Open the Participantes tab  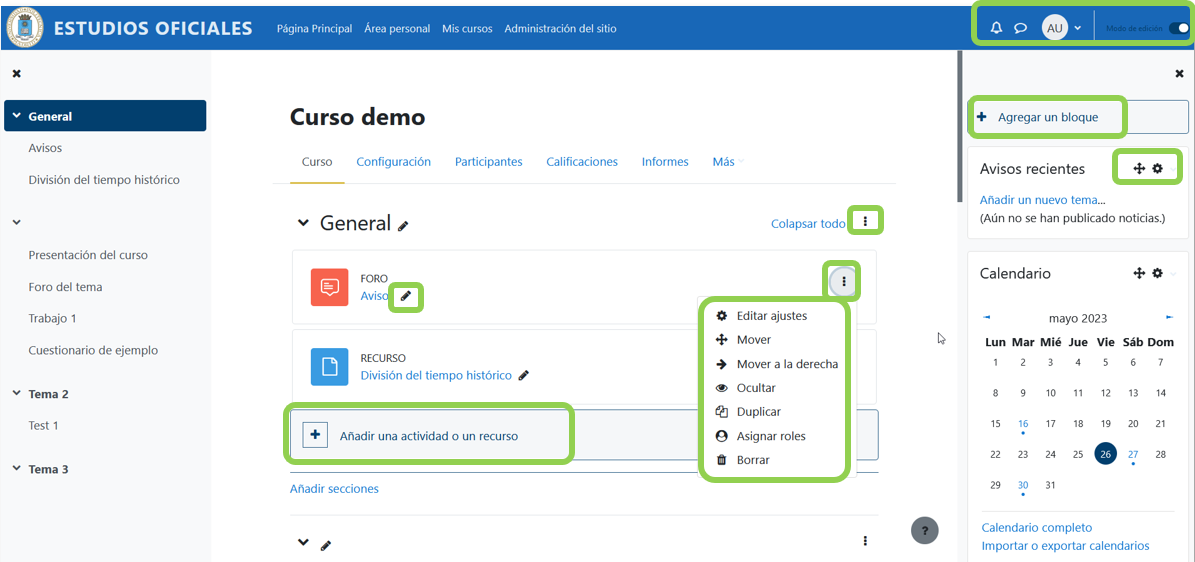pos(489,162)
